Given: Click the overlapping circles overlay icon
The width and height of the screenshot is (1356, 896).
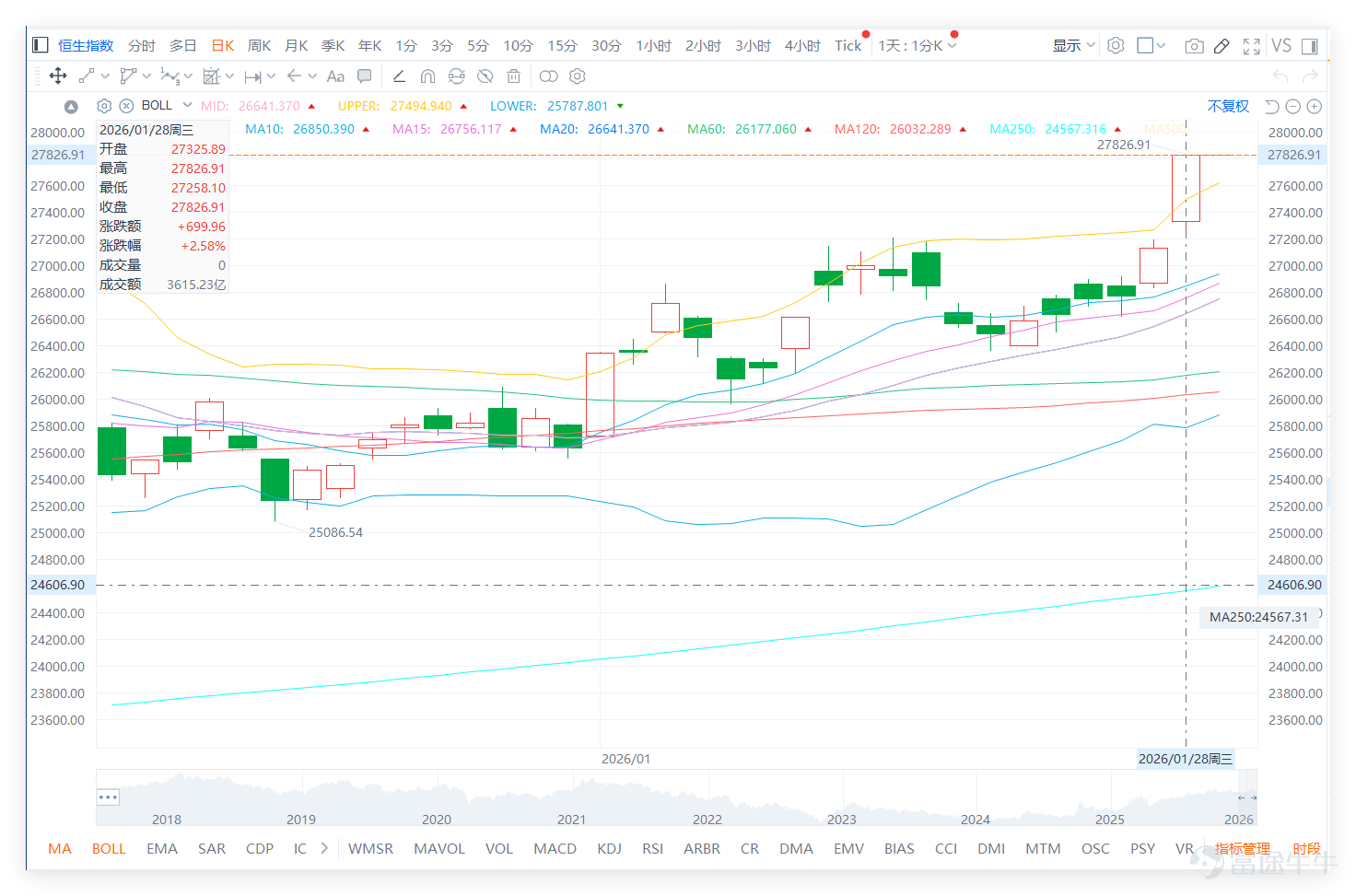Looking at the screenshot, I should 549,76.
